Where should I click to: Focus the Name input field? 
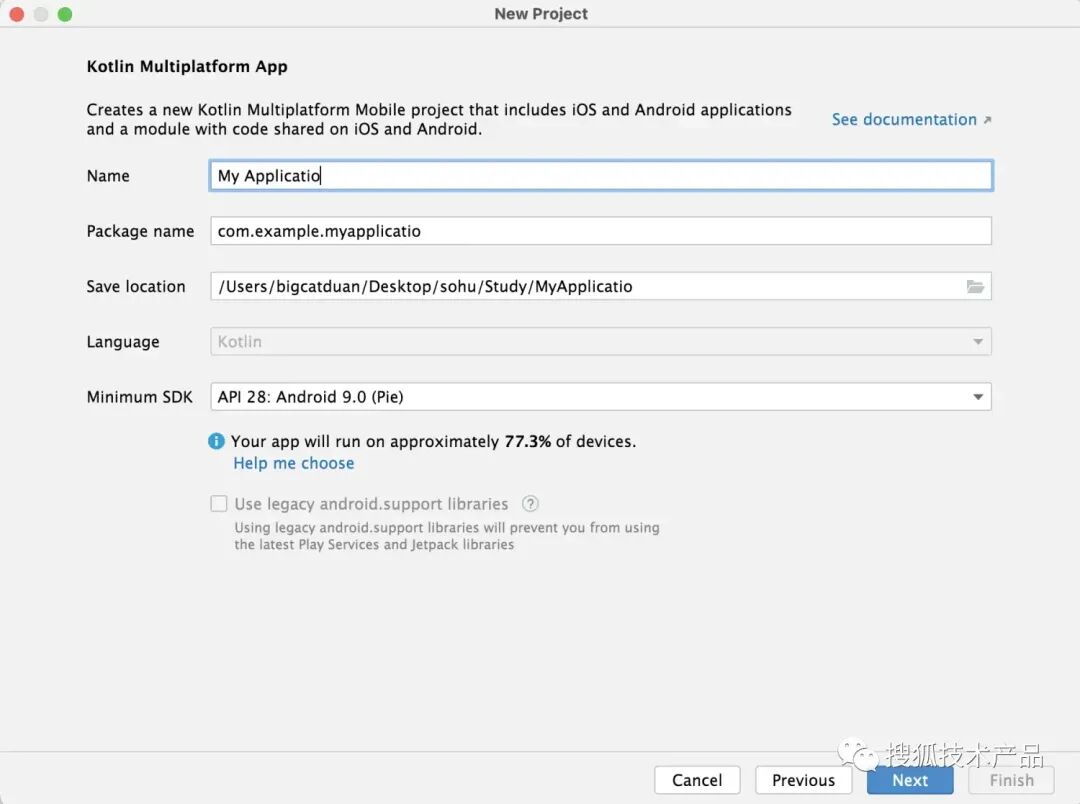pyautogui.click(x=601, y=176)
